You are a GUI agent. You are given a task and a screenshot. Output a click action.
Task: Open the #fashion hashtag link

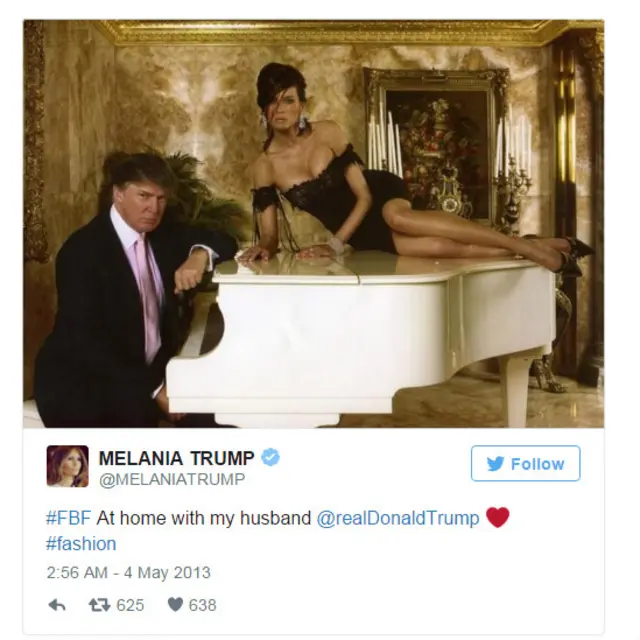[x=81, y=544]
